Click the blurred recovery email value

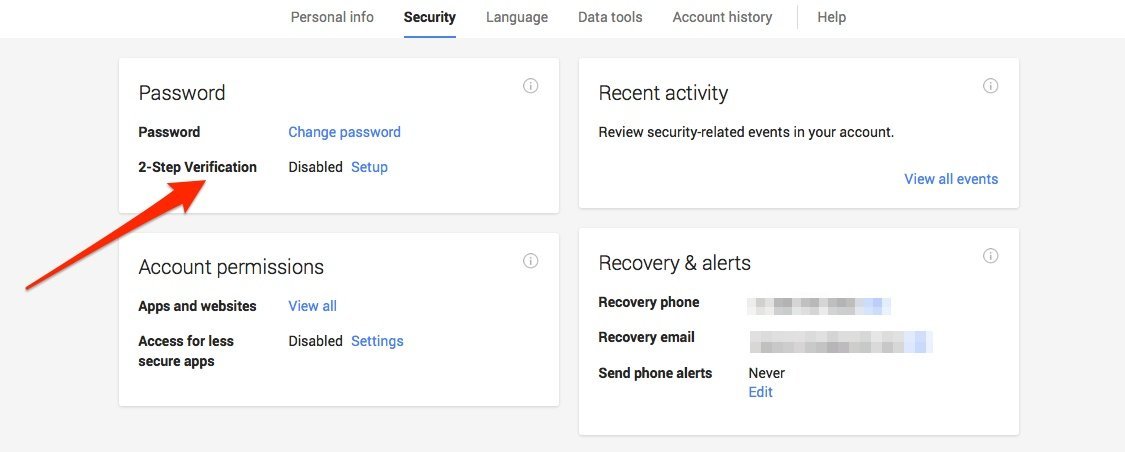coord(841,342)
